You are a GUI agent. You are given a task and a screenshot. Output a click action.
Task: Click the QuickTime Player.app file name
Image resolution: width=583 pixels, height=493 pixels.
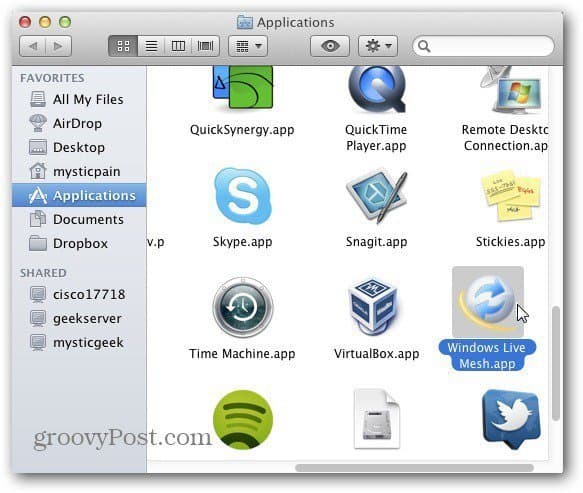[x=376, y=138]
